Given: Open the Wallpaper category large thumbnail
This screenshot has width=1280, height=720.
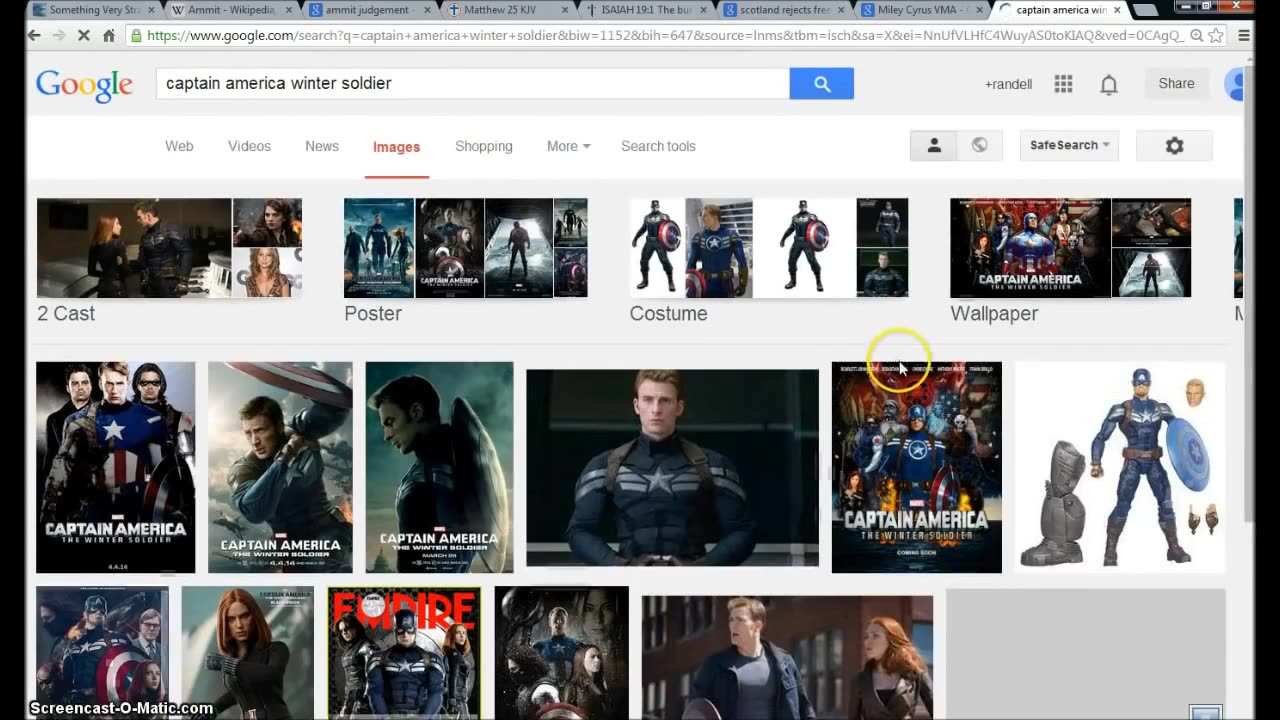Looking at the screenshot, I should pos(1030,248).
